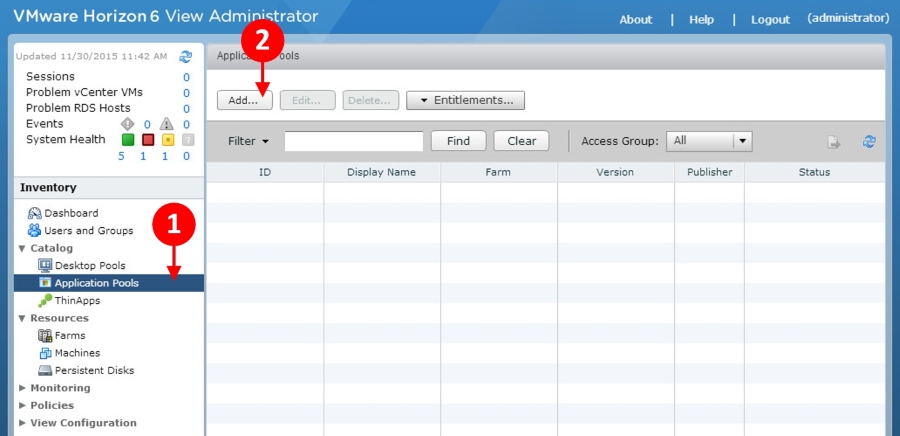900x436 pixels.
Task: Expand the Policies tree section
Action: point(22,406)
